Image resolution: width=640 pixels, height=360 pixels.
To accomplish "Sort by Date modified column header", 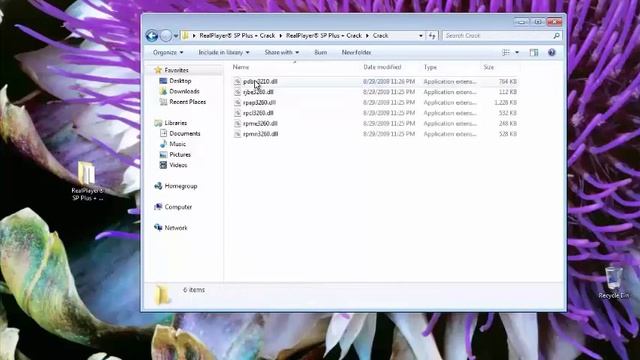I will (382, 67).
